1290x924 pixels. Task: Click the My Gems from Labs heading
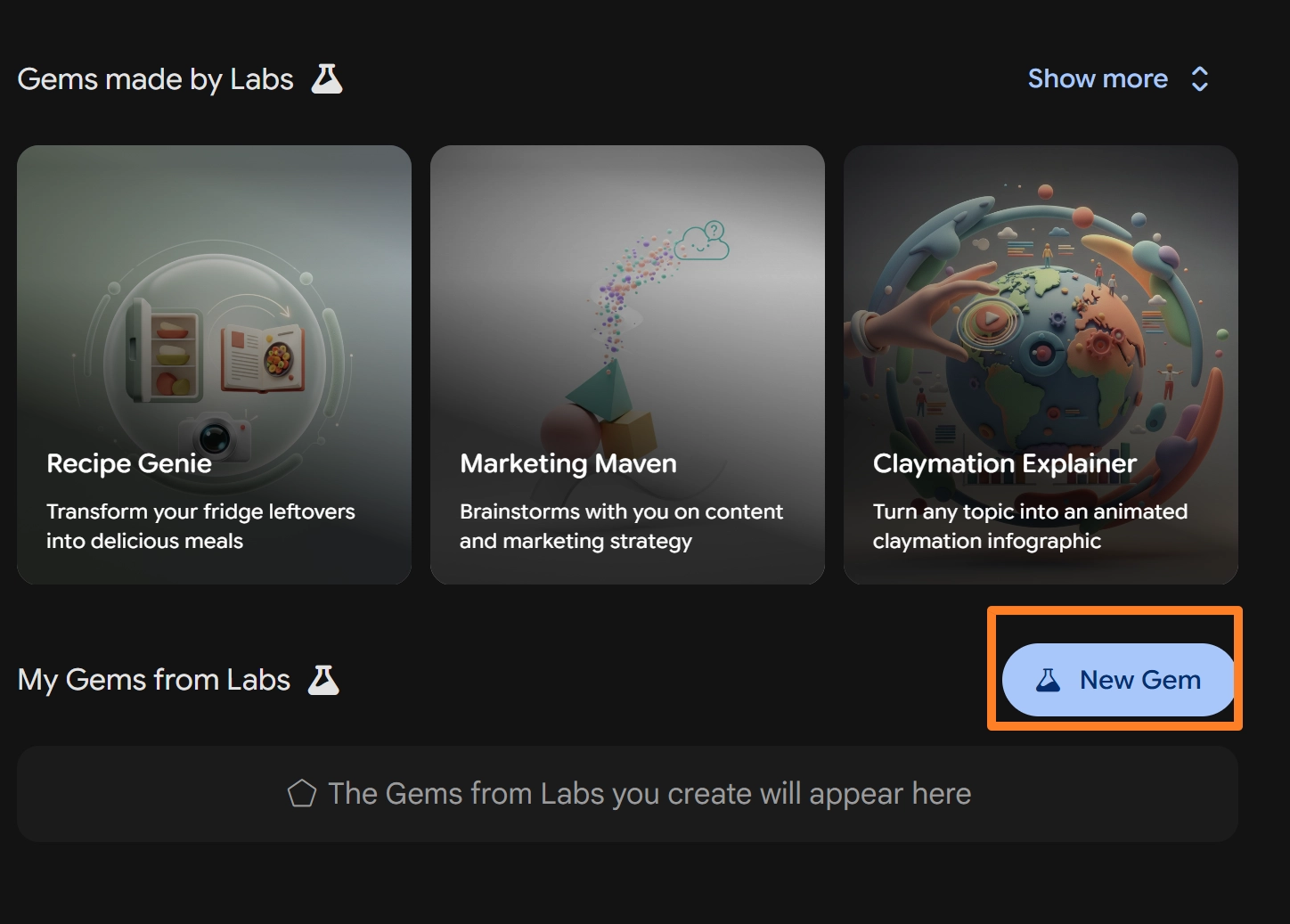pyautogui.click(x=154, y=680)
